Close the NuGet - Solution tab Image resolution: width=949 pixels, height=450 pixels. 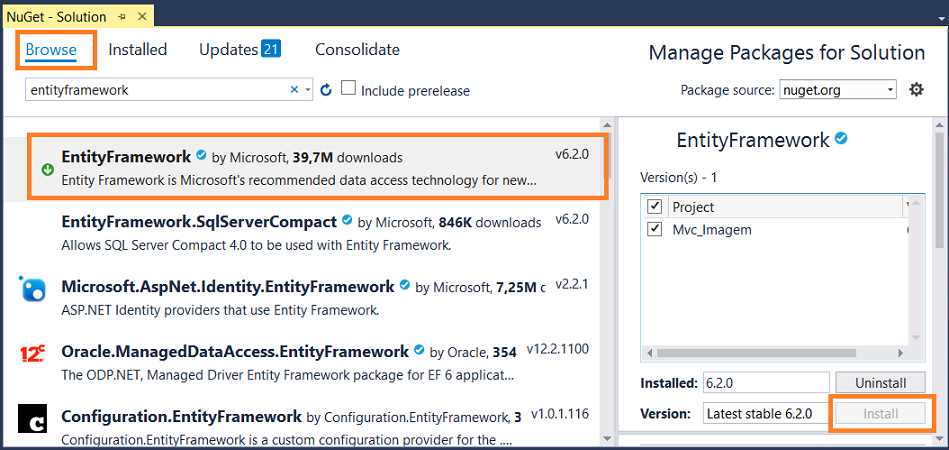click(142, 16)
